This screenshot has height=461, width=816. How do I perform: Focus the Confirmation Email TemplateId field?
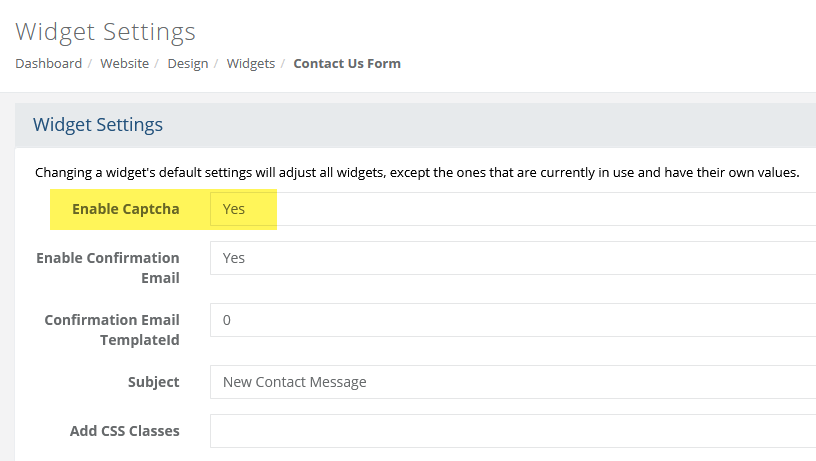pyautogui.click(x=513, y=320)
